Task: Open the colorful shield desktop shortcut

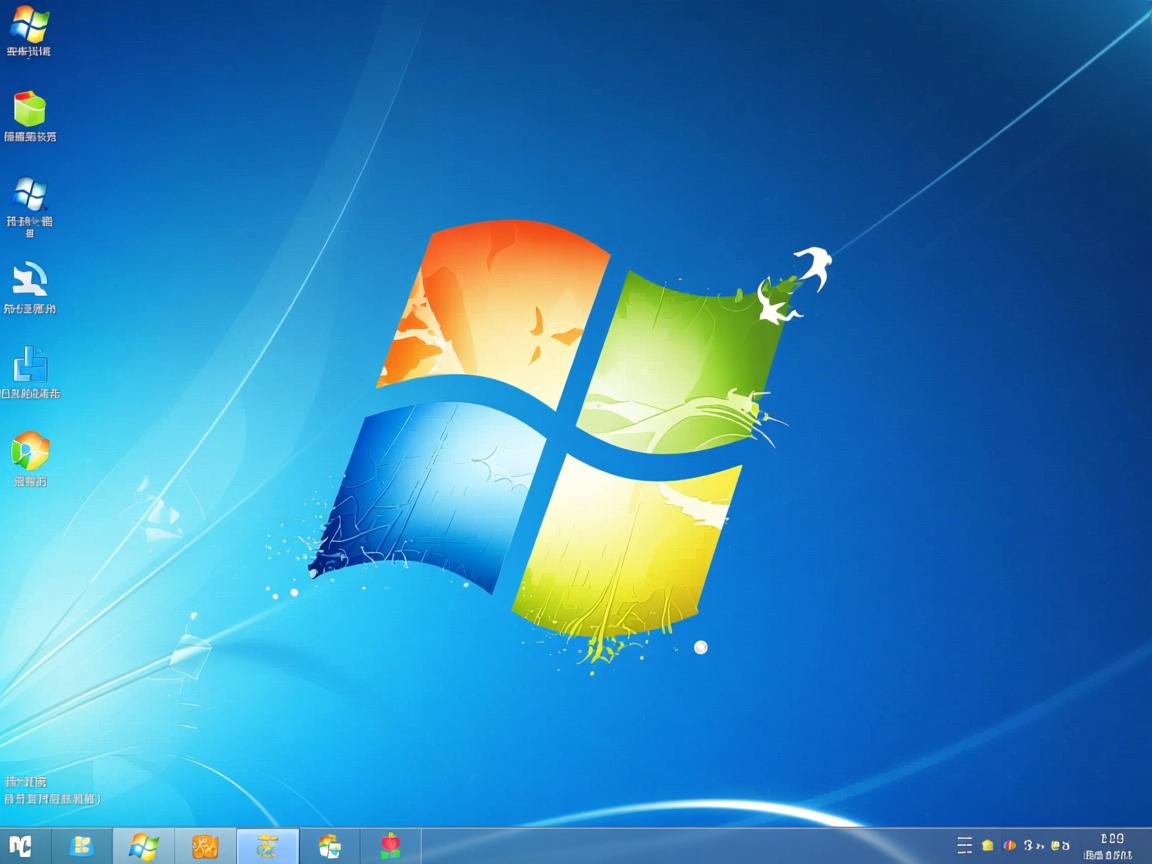Action: tap(29, 451)
